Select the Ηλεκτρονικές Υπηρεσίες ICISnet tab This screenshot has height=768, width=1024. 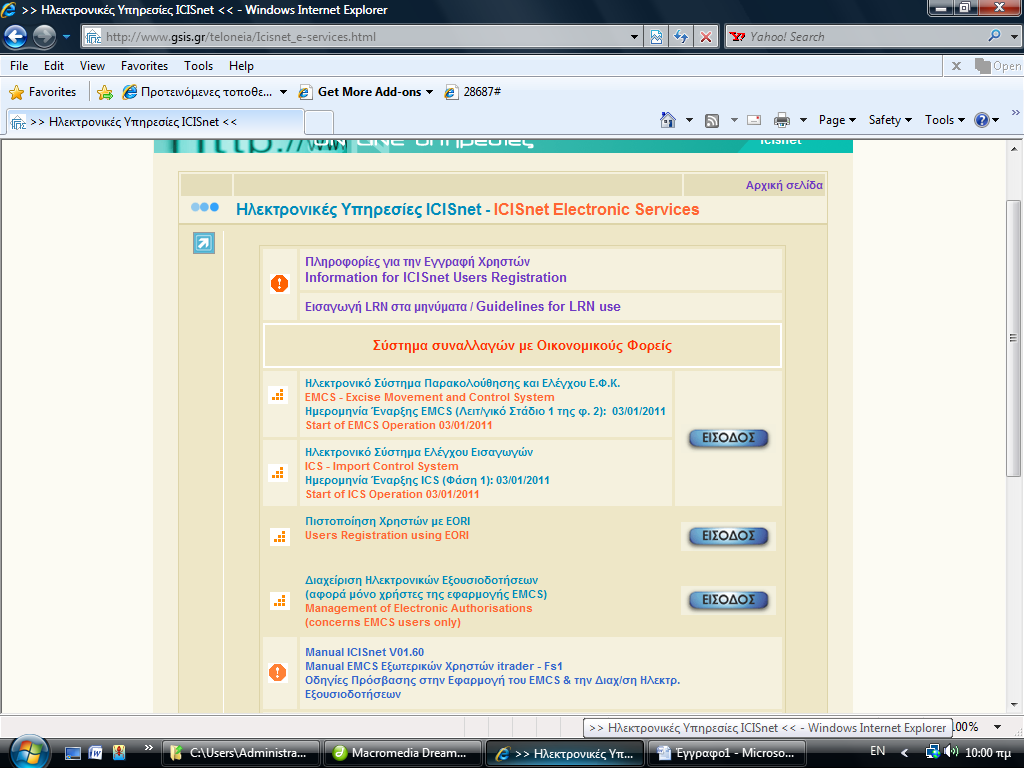155,121
